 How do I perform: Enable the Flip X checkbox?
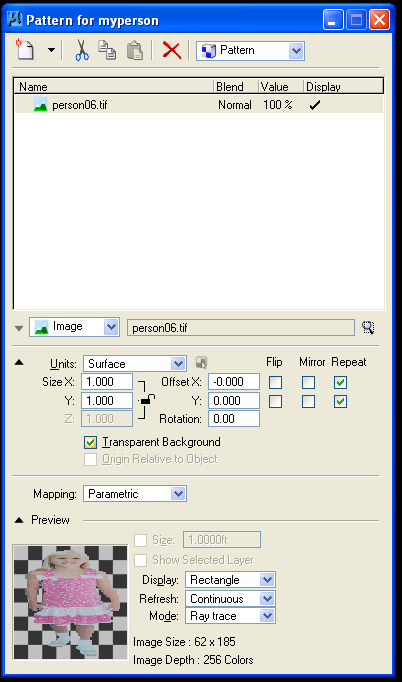275,382
